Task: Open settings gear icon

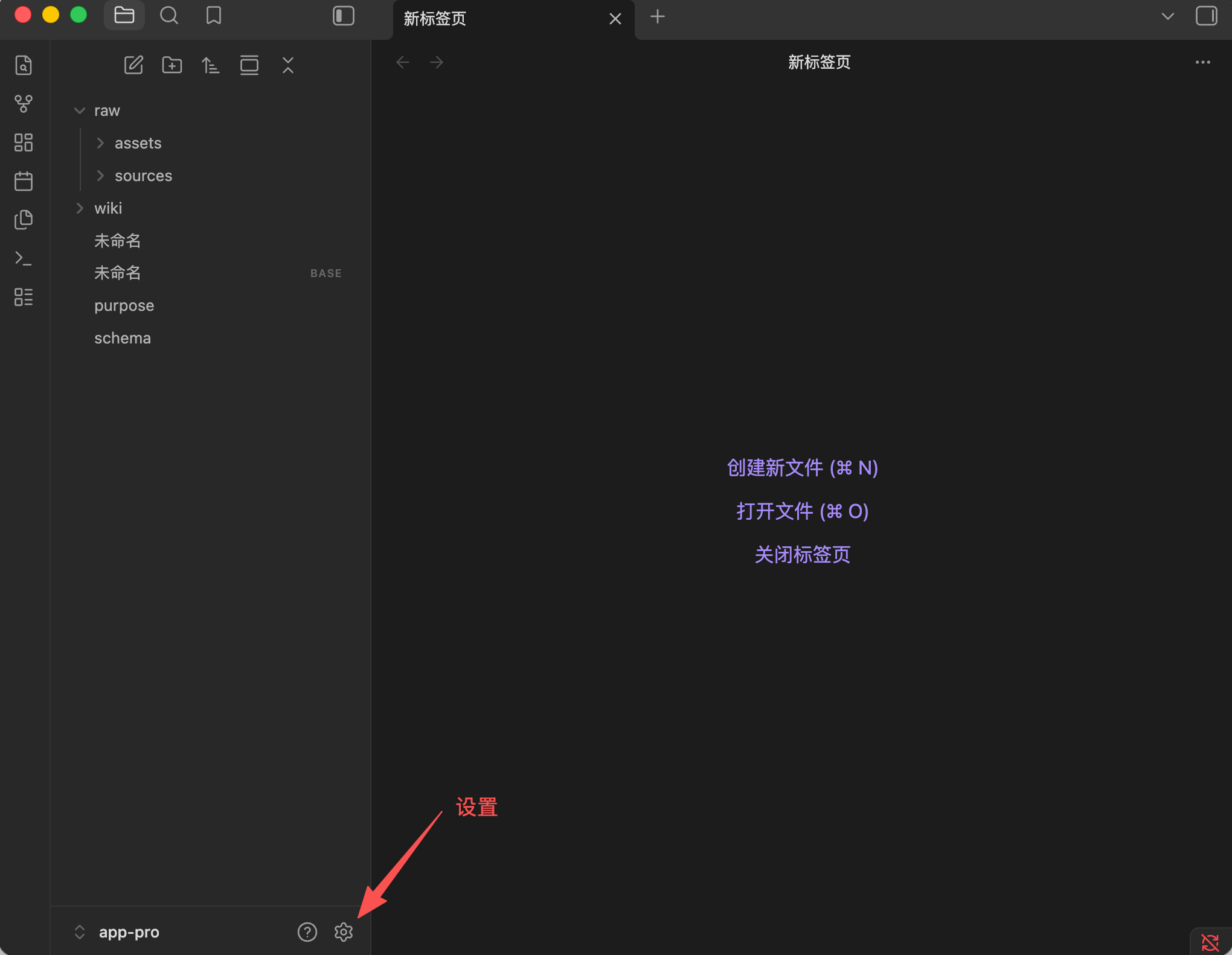Action: (344, 932)
